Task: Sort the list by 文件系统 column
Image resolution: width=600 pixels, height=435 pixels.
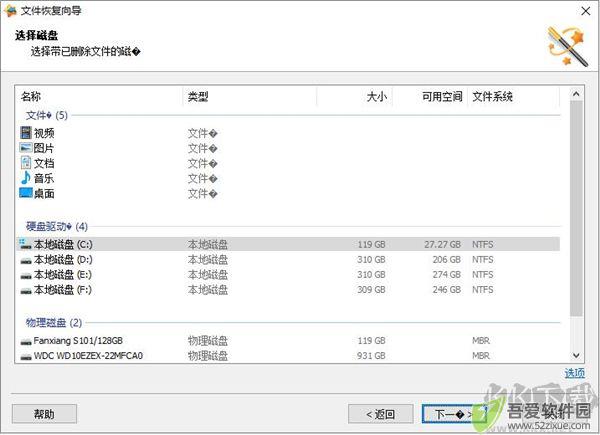Action: 492,96
